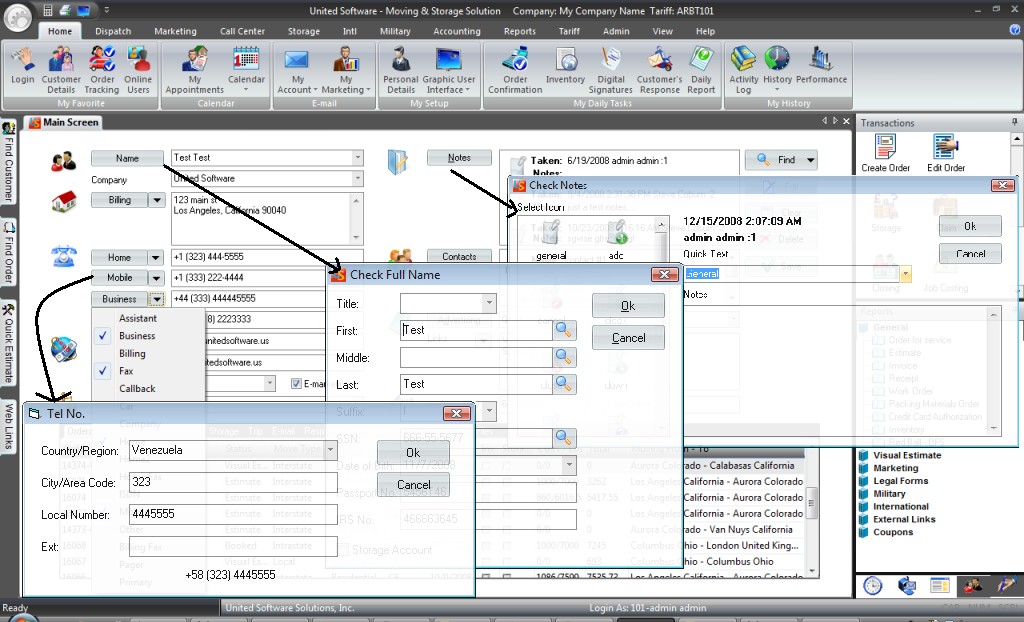Open Graphic User Interface icon
This screenshot has height=622, width=1024.
(x=449, y=70)
